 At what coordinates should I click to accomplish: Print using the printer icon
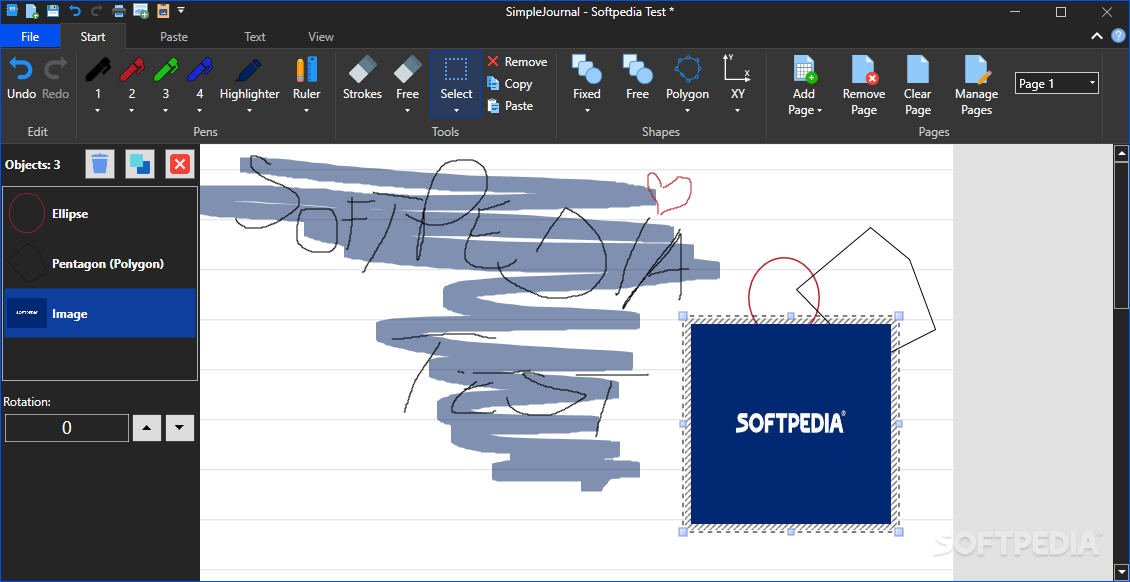pos(119,11)
